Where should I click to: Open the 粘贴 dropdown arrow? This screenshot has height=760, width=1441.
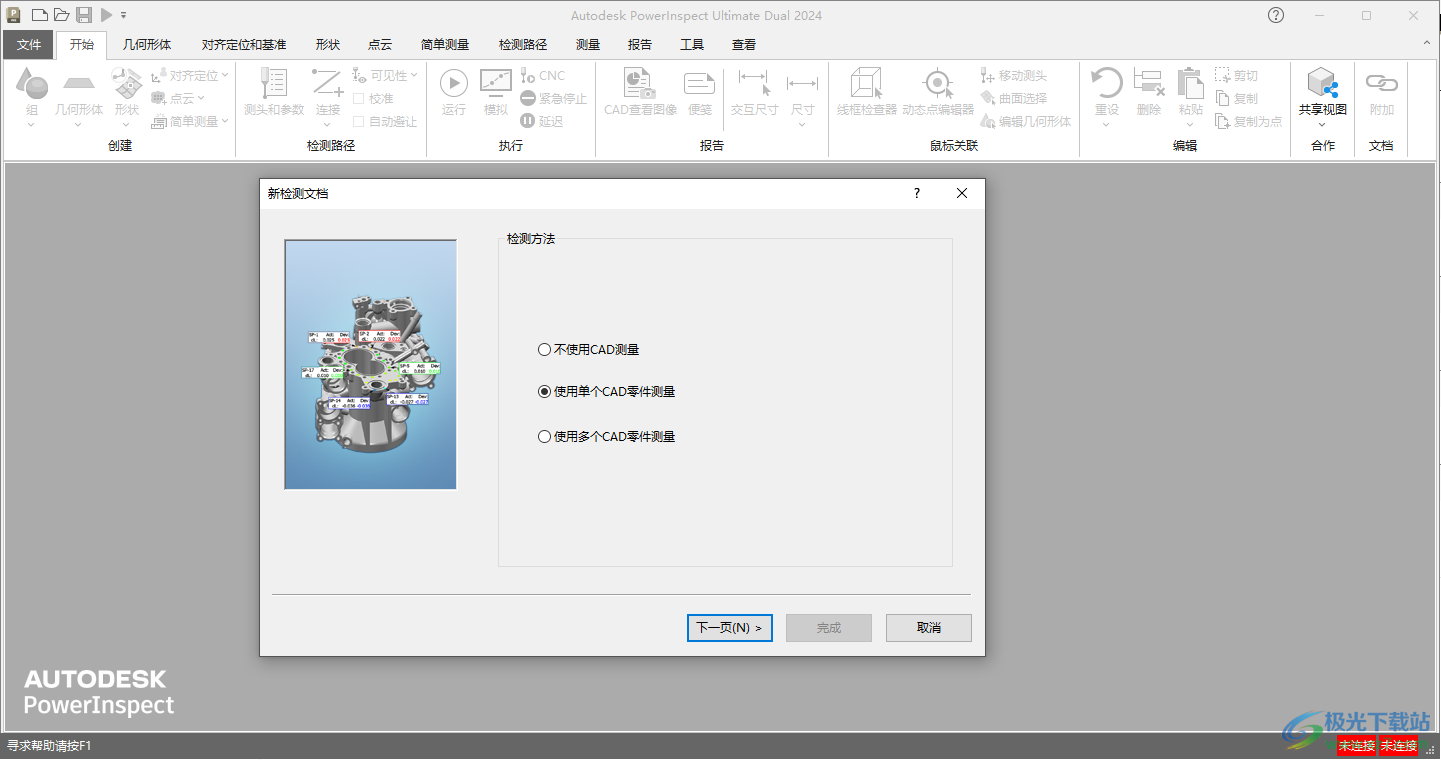click(1190, 126)
